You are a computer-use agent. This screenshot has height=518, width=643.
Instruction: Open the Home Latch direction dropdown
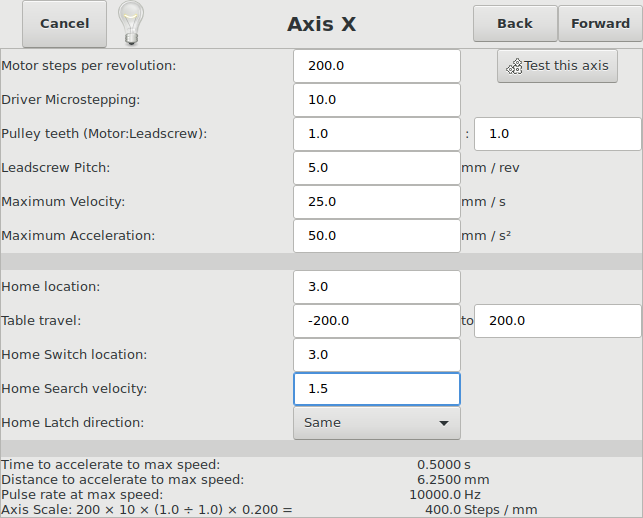pos(377,423)
